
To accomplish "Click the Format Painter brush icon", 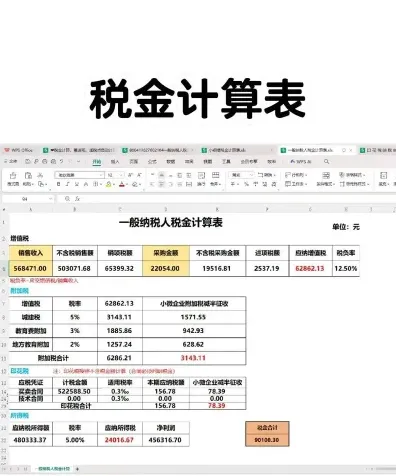I will (x=13, y=175).
